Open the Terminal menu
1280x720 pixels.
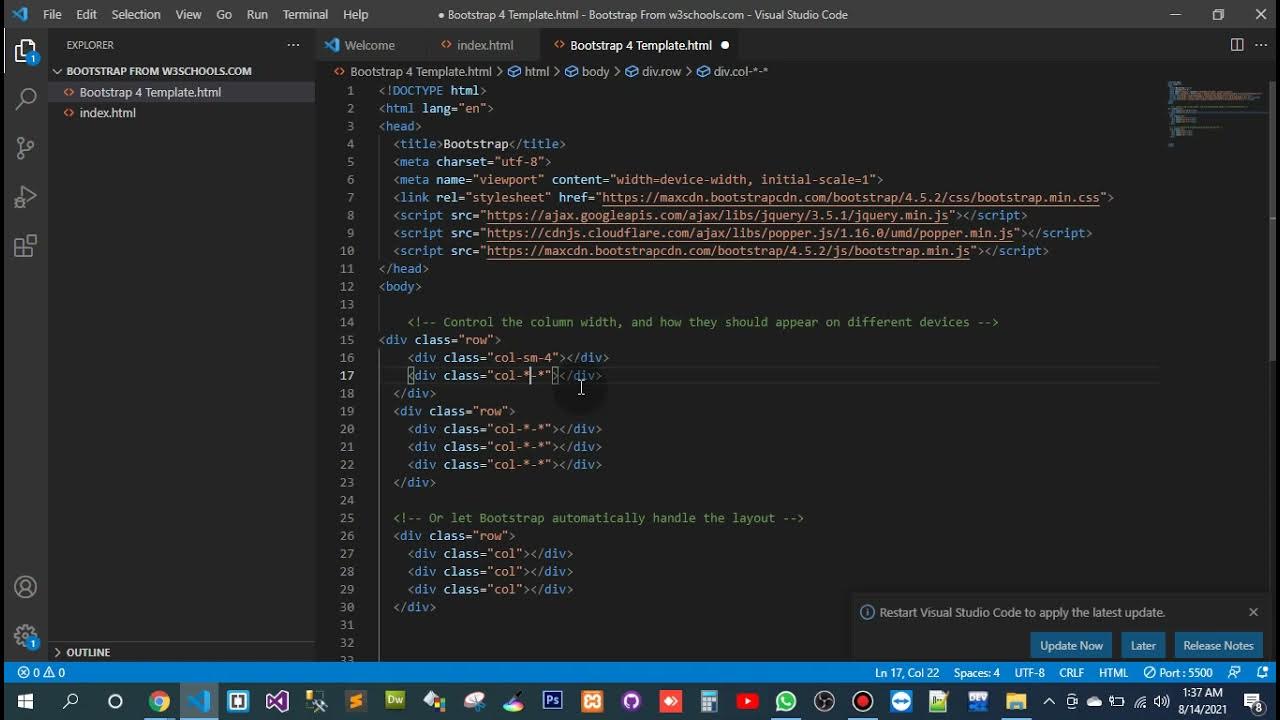[305, 14]
